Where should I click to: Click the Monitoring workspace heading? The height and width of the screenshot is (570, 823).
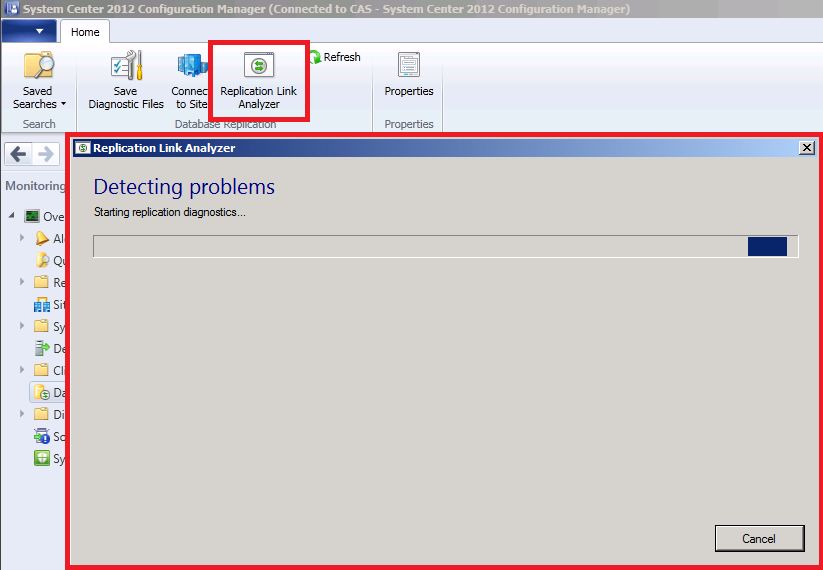pos(35,186)
